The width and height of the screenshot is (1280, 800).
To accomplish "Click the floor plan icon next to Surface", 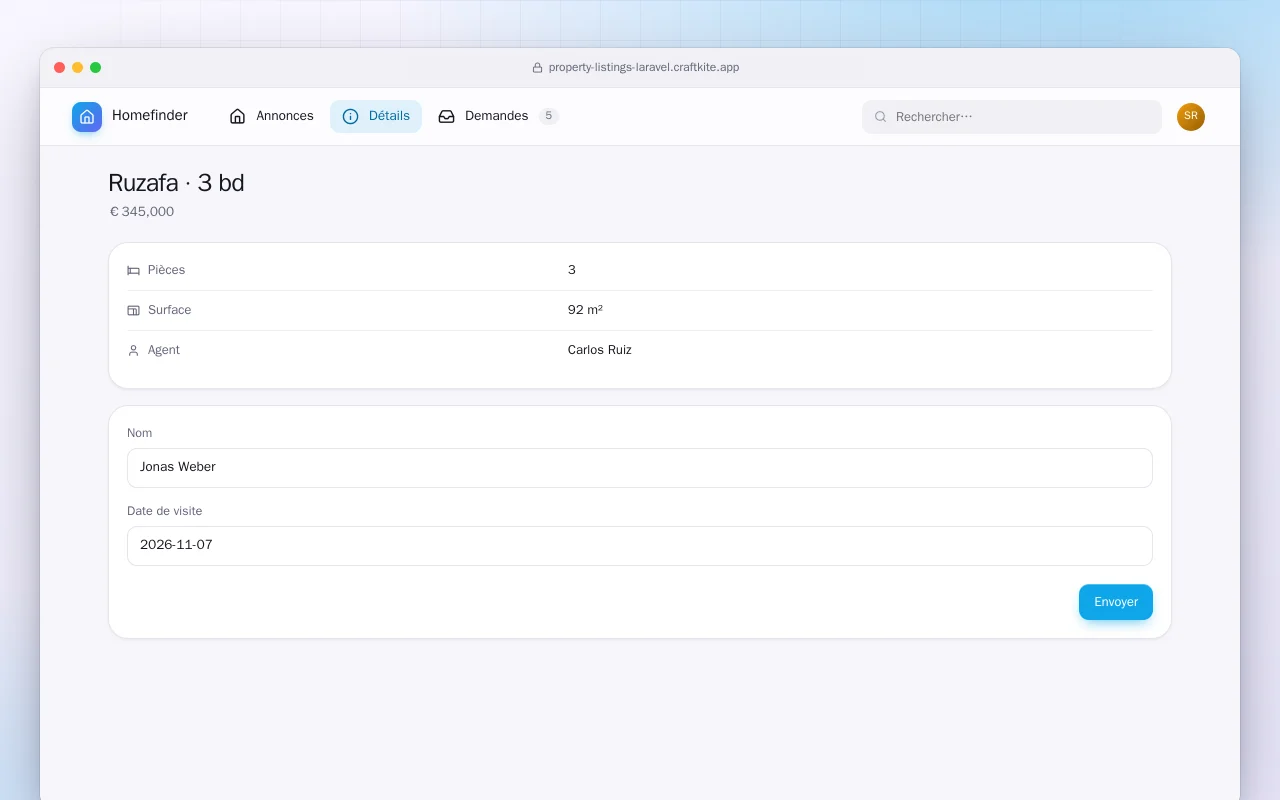I will tap(134, 310).
